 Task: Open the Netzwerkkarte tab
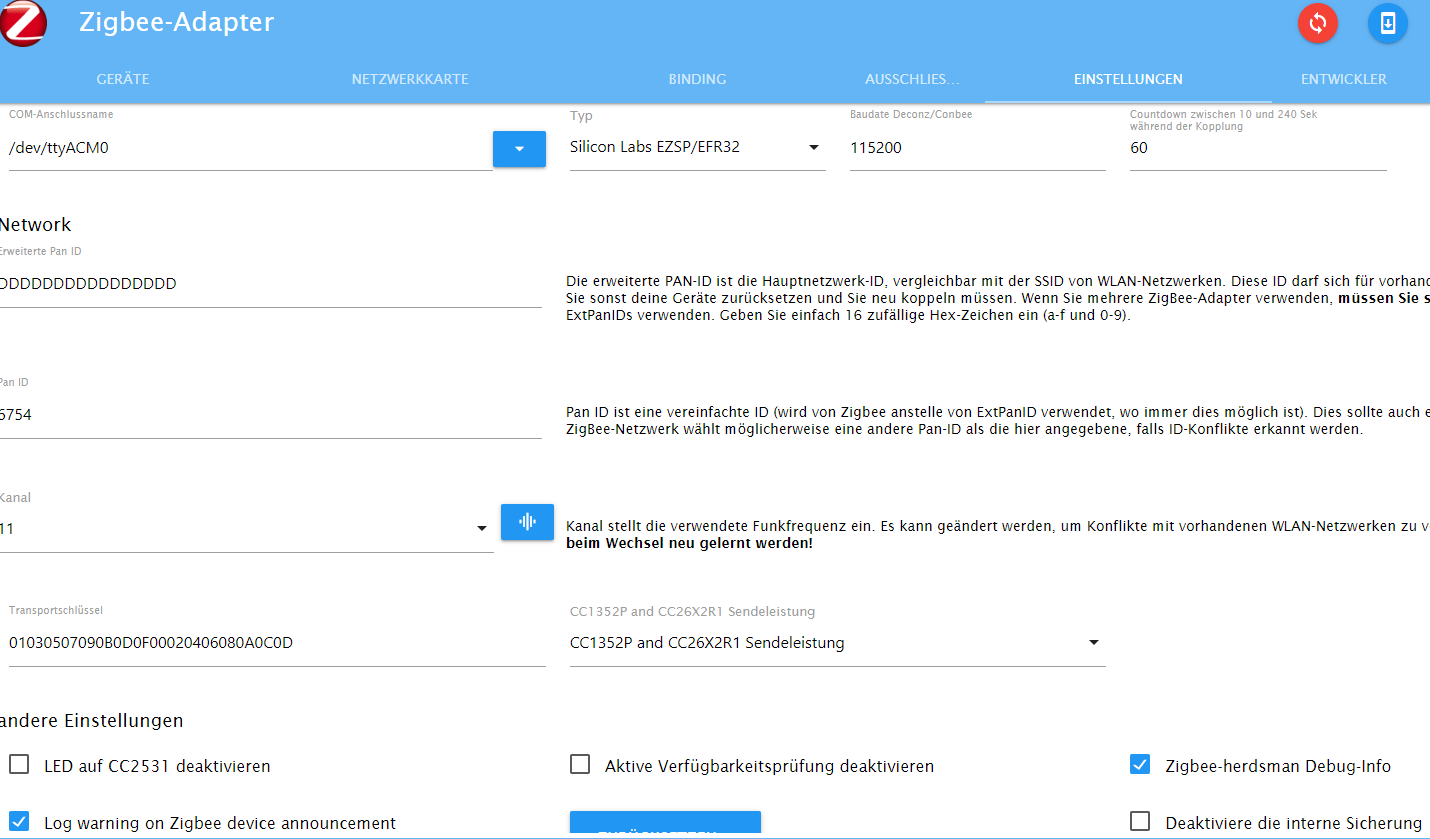point(410,79)
